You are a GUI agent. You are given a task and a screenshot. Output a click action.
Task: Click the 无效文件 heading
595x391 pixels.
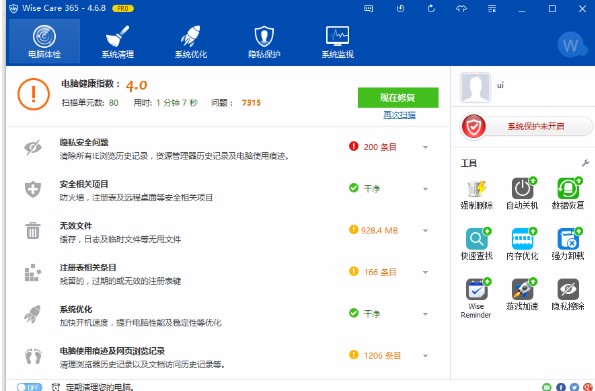point(76,226)
